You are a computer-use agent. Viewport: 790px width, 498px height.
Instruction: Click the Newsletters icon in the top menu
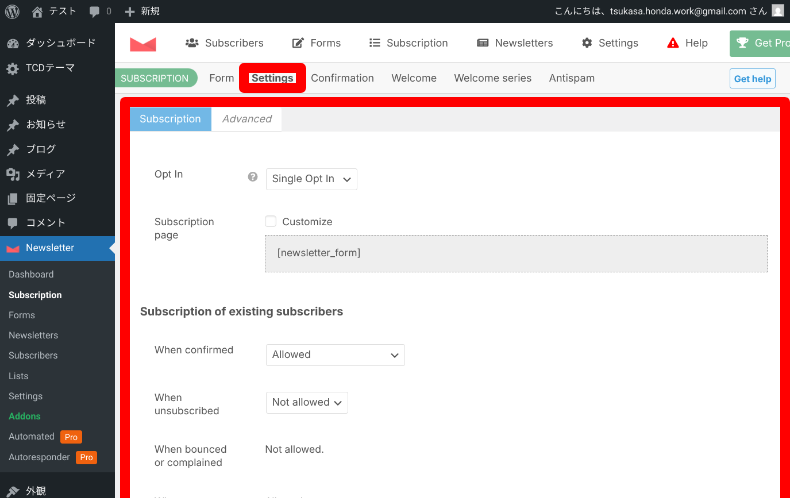coord(483,43)
